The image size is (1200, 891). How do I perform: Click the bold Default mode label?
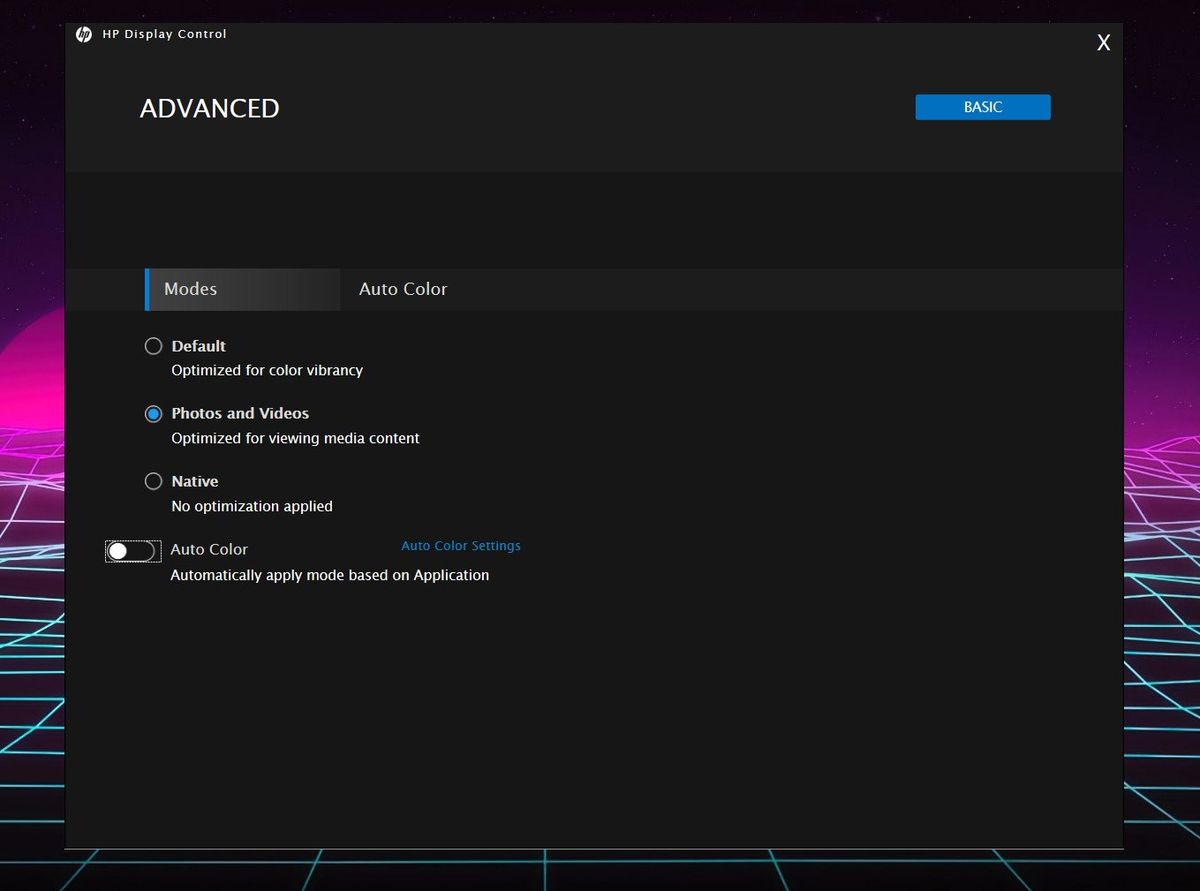199,346
